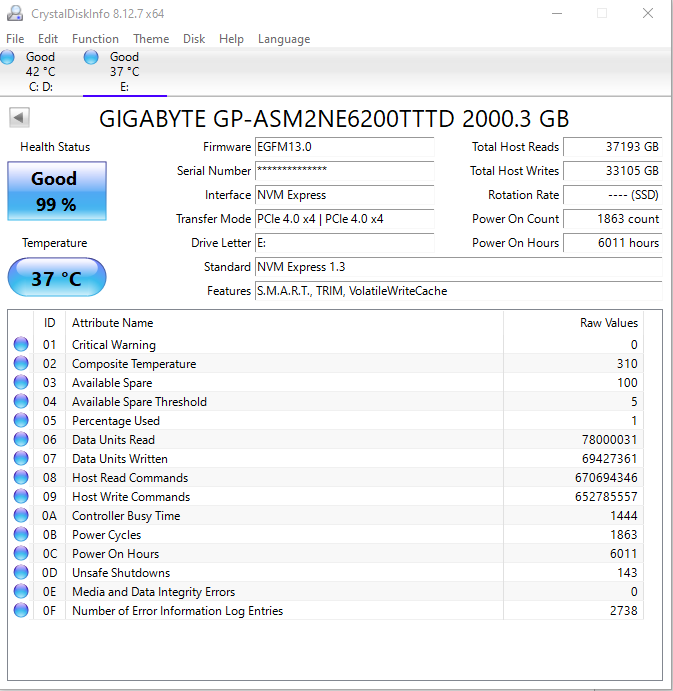Click raw value 670694346

606,478
